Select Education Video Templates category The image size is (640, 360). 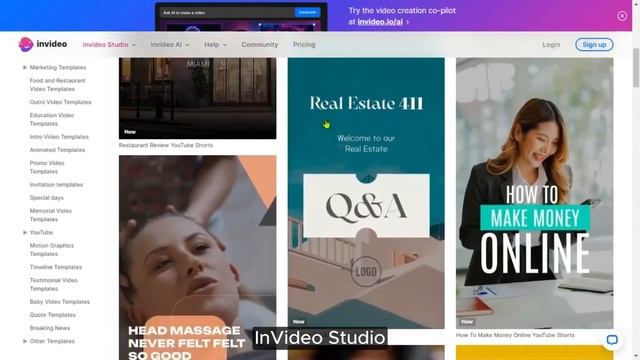point(51,119)
